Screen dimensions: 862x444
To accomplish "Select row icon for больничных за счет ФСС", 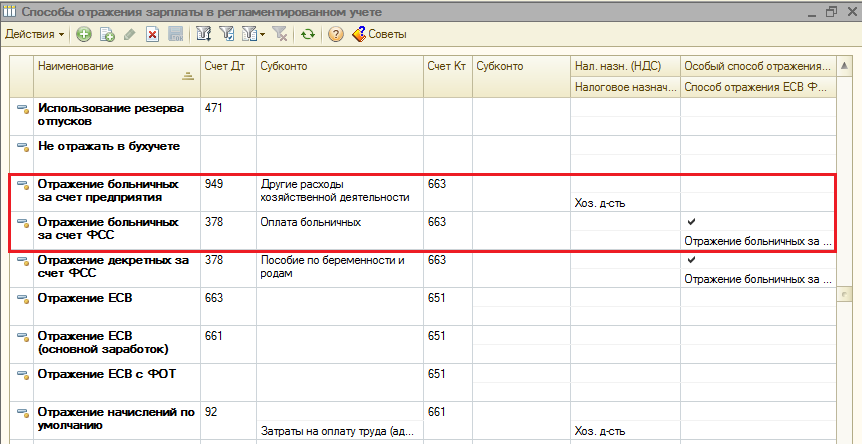I will (23, 223).
